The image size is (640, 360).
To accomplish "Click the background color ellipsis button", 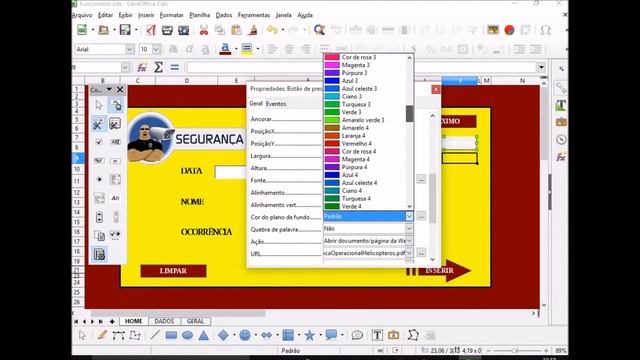I will pos(421,216).
